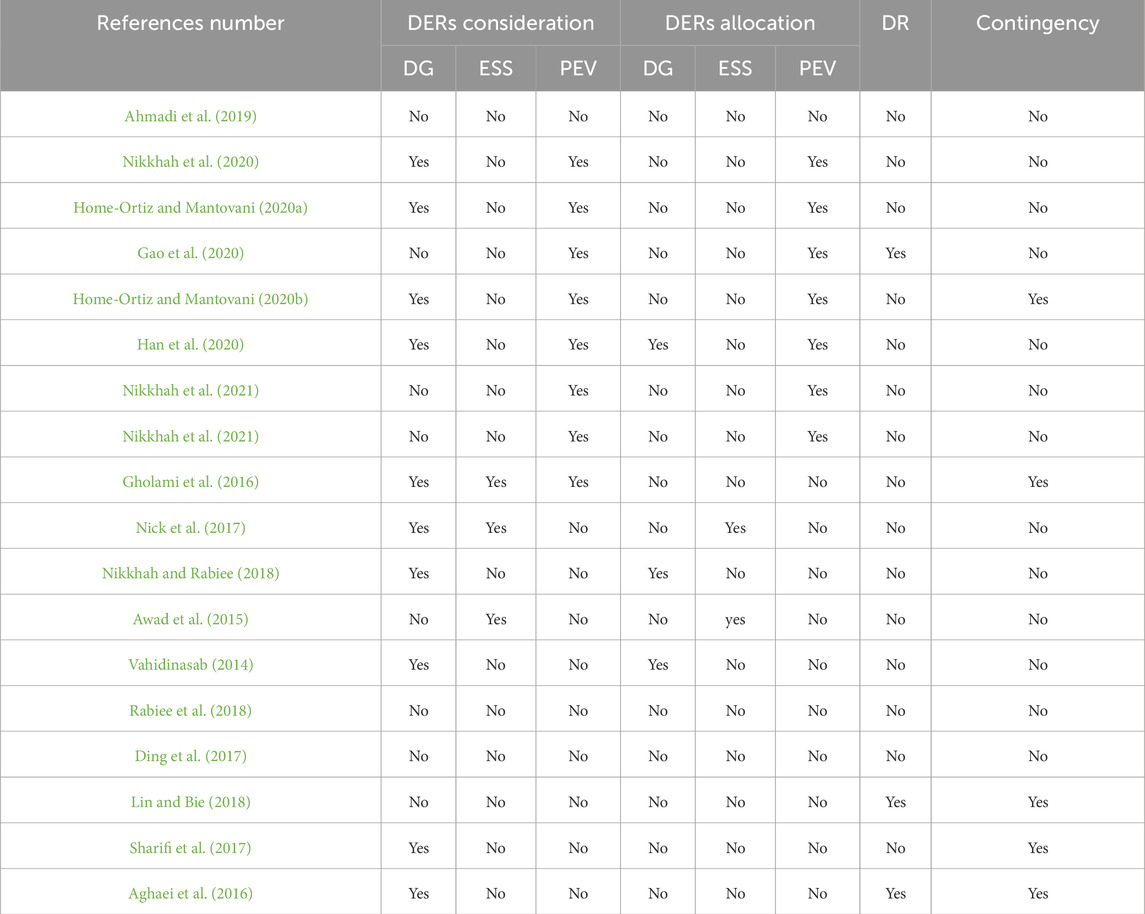Screen dimensions: 1145x914
Task: Open Home-Ortiz and Mantovani (2020a) reference
Action: point(191,207)
